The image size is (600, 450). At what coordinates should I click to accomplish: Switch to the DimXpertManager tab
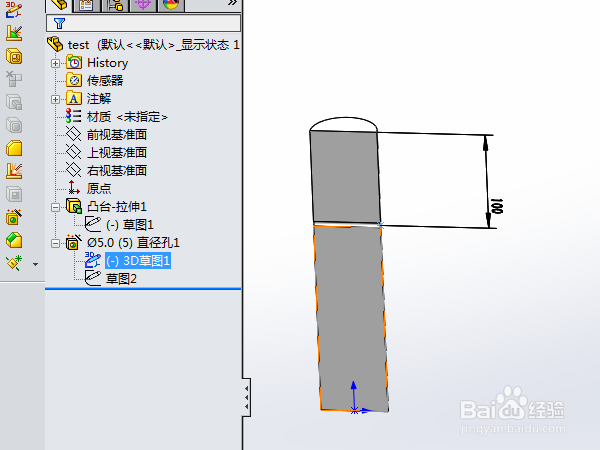pos(143,5)
